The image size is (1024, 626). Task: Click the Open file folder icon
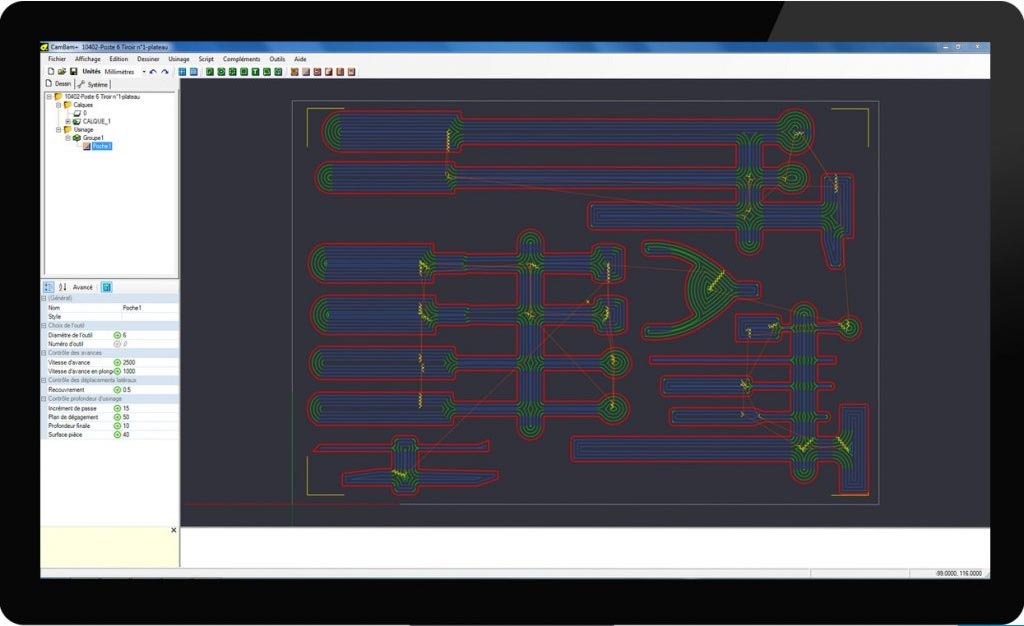point(61,72)
